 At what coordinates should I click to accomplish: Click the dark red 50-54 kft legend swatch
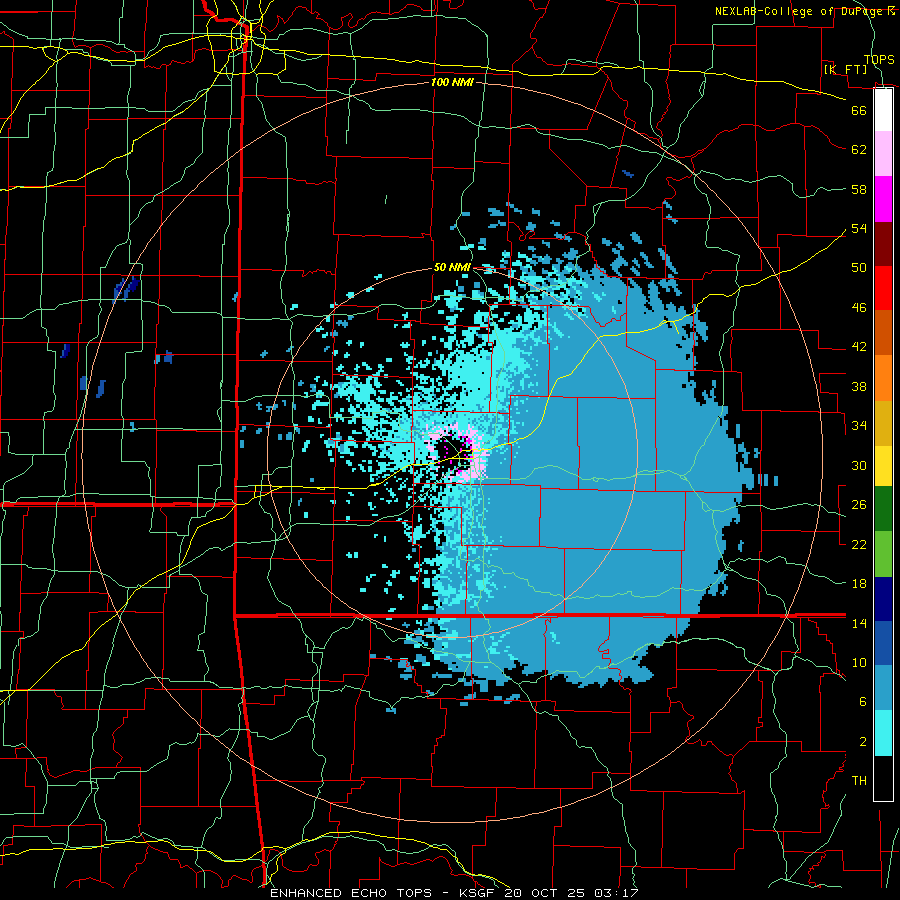click(x=883, y=243)
